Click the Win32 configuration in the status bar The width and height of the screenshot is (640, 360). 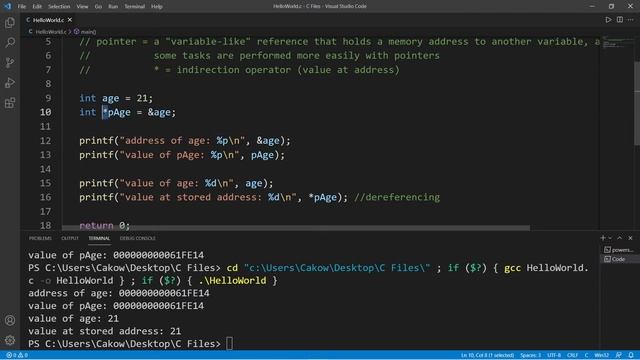pyautogui.click(x=602, y=355)
